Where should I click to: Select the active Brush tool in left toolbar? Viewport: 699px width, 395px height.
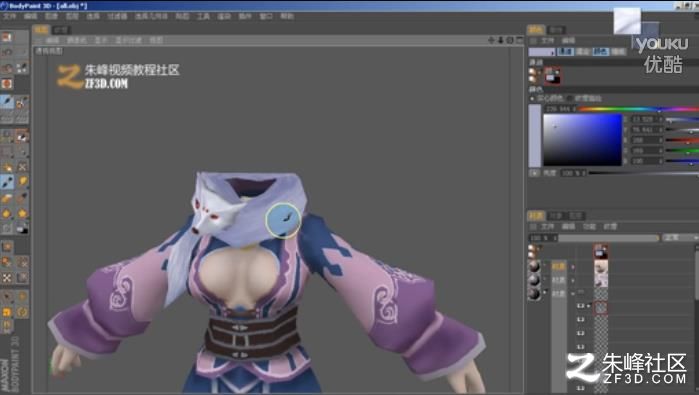click(x=7, y=181)
